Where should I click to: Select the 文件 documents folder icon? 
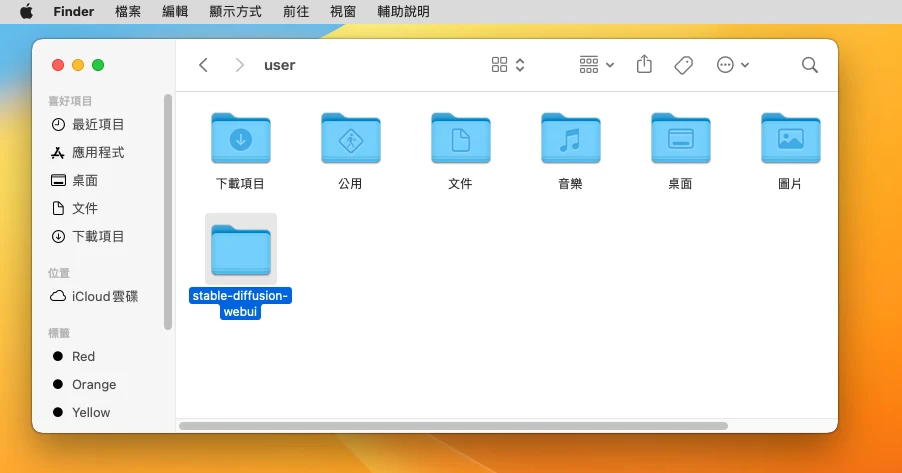460,139
